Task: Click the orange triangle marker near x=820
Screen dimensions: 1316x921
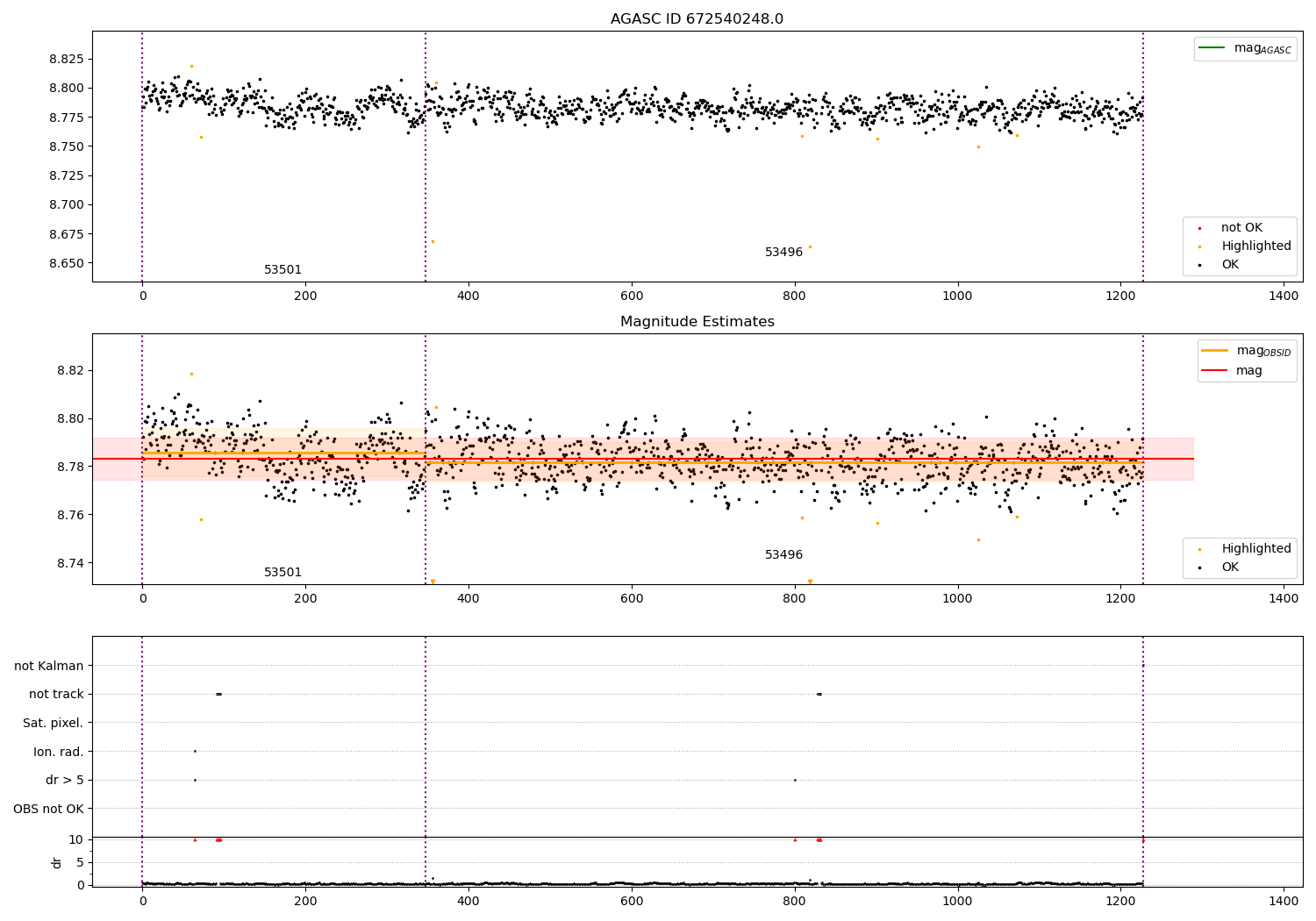Action: (810, 582)
